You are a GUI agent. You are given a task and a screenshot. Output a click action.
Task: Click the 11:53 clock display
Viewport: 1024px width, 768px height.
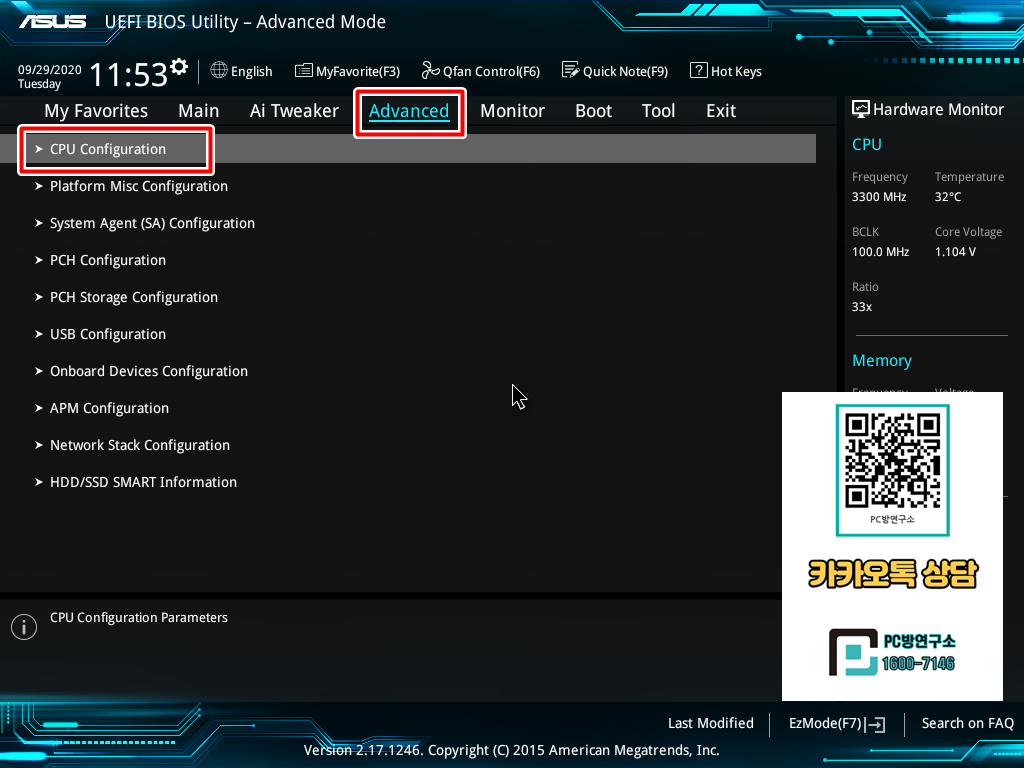(129, 74)
